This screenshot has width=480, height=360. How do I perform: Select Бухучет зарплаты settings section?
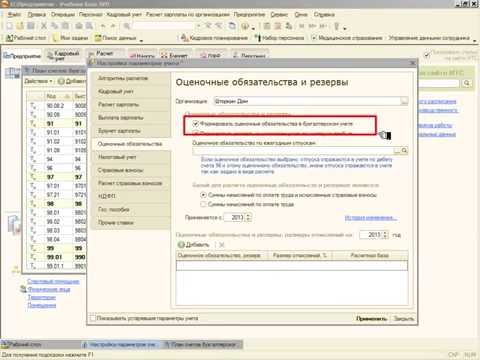pos(130,131)
